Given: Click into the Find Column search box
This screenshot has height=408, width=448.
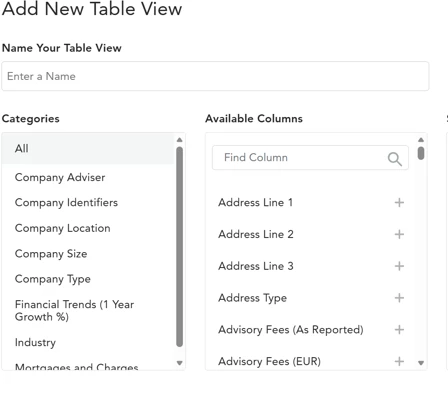Looking at the screenshot, I should [x=310, y=157].
